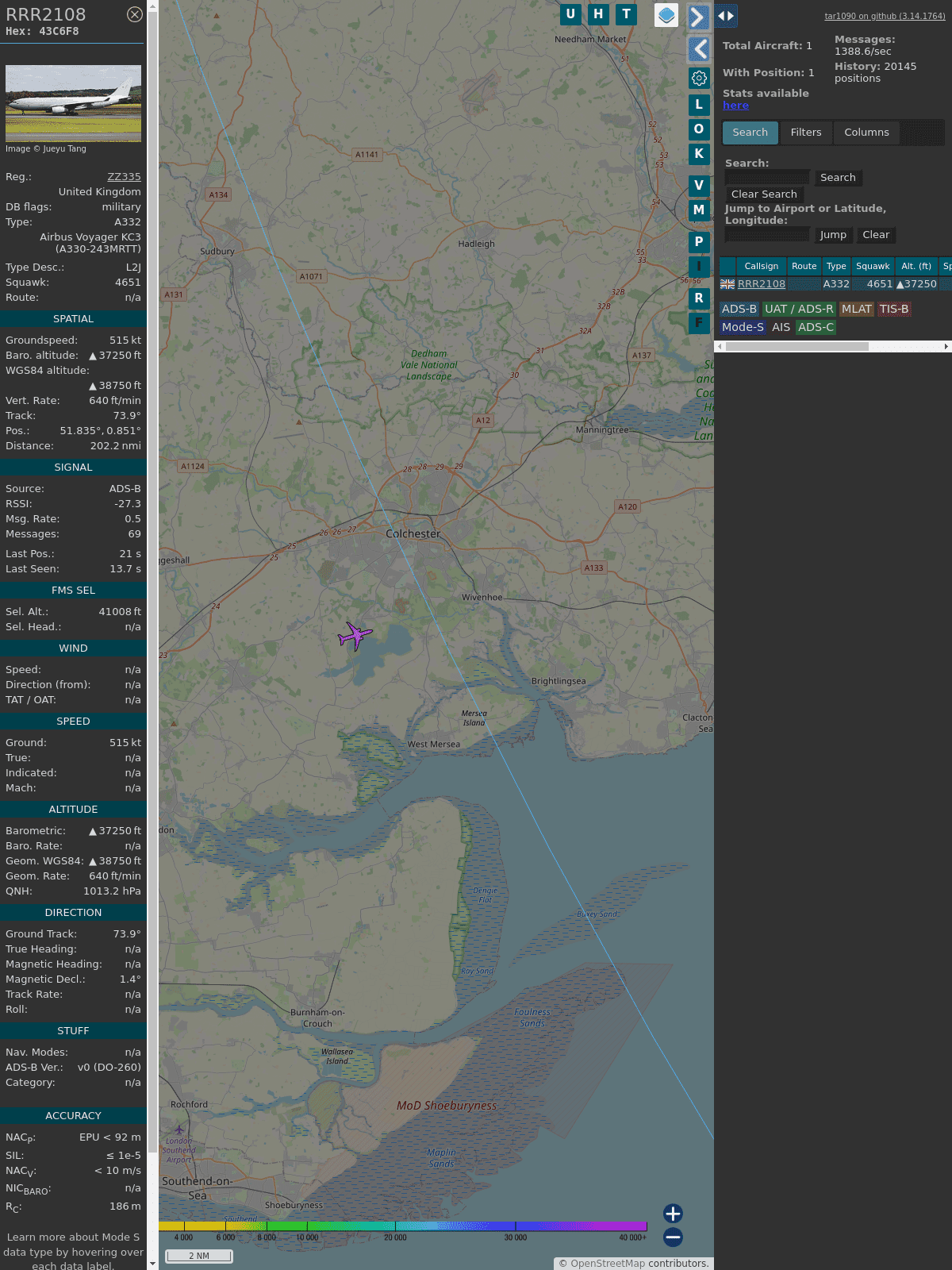Focus the Jump to Airport field
Screen dimensions: 952x1270
click(x=767, y=234)
